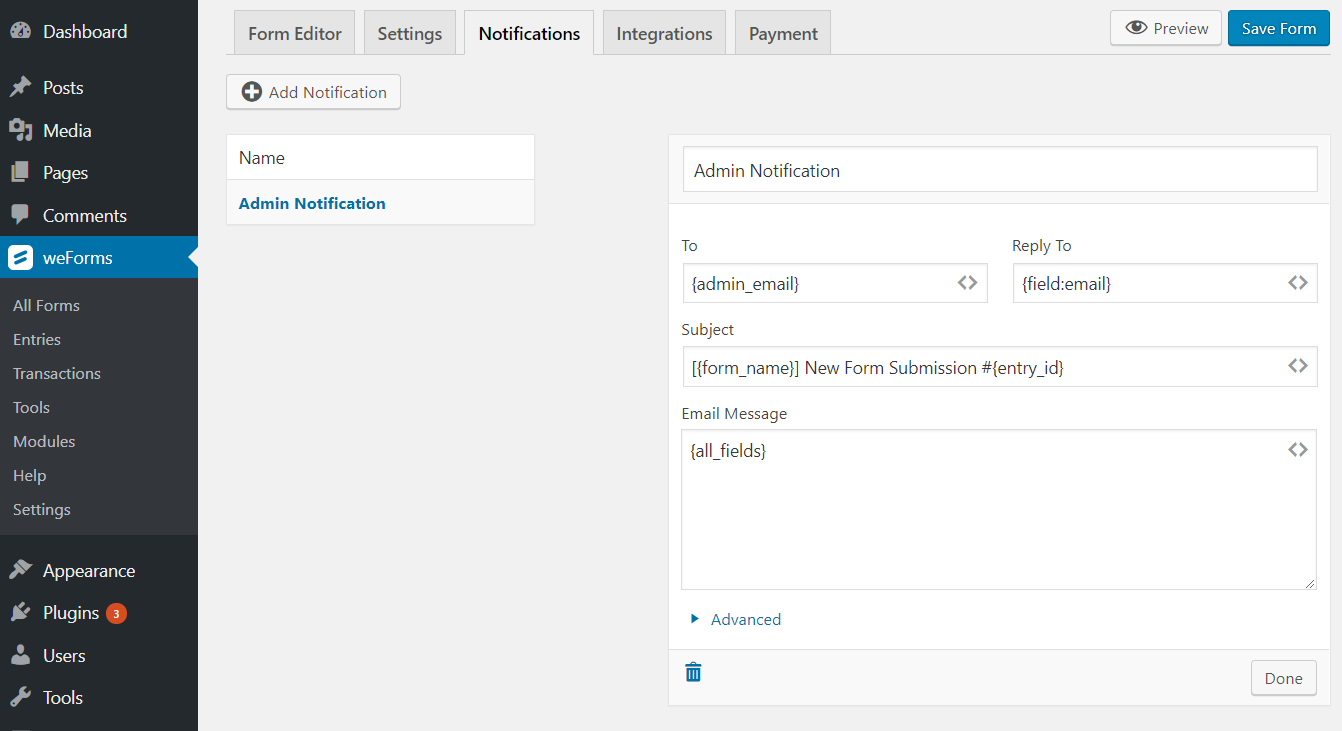
Task: Open merge tags for Email Message
Action: (1297, 450)
